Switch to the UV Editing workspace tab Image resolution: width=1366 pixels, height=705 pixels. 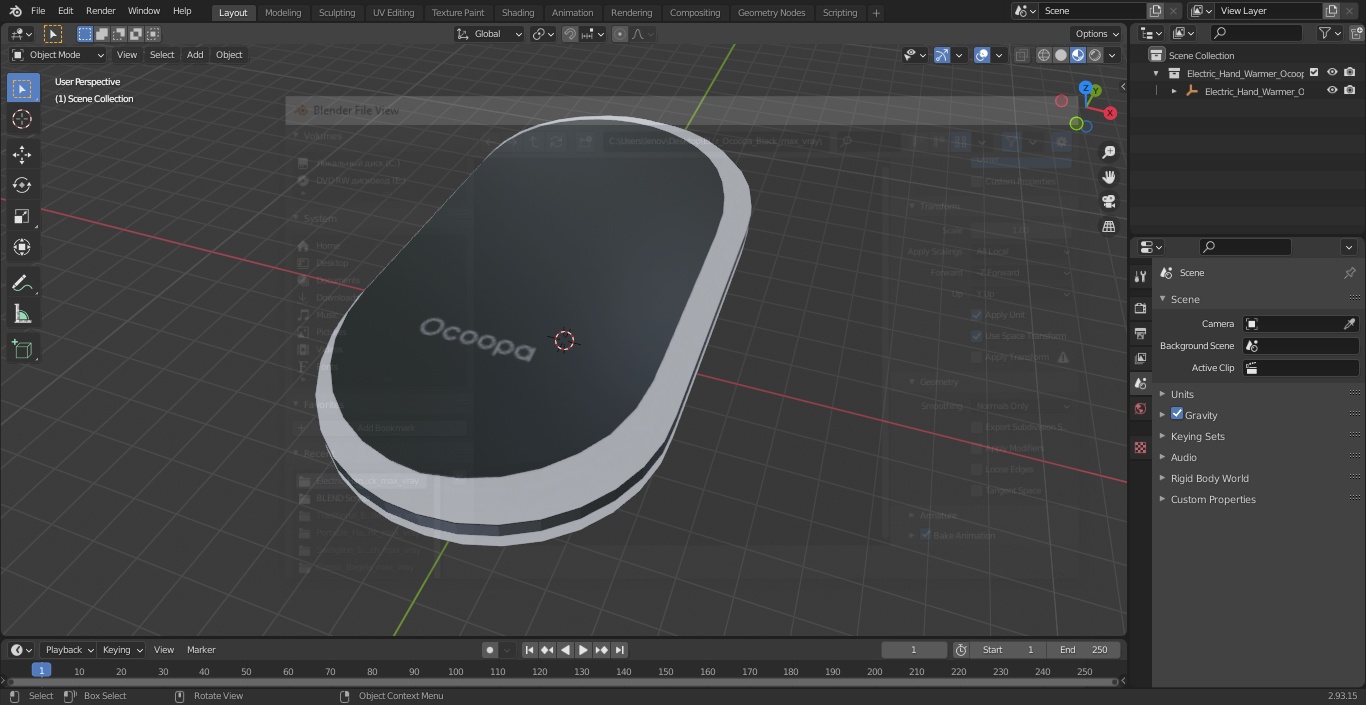pyautogui.click(x=393, y=13)
